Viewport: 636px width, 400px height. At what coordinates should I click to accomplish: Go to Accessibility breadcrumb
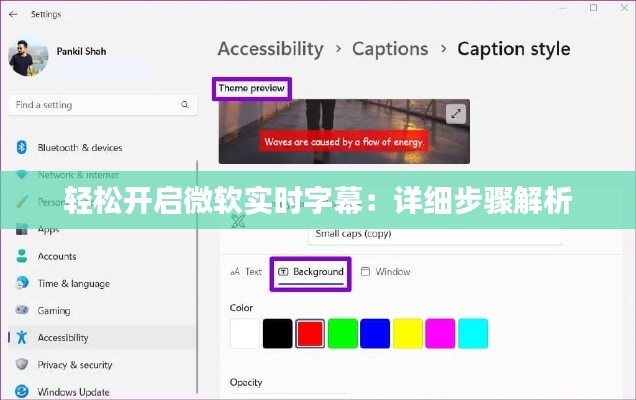271,49
